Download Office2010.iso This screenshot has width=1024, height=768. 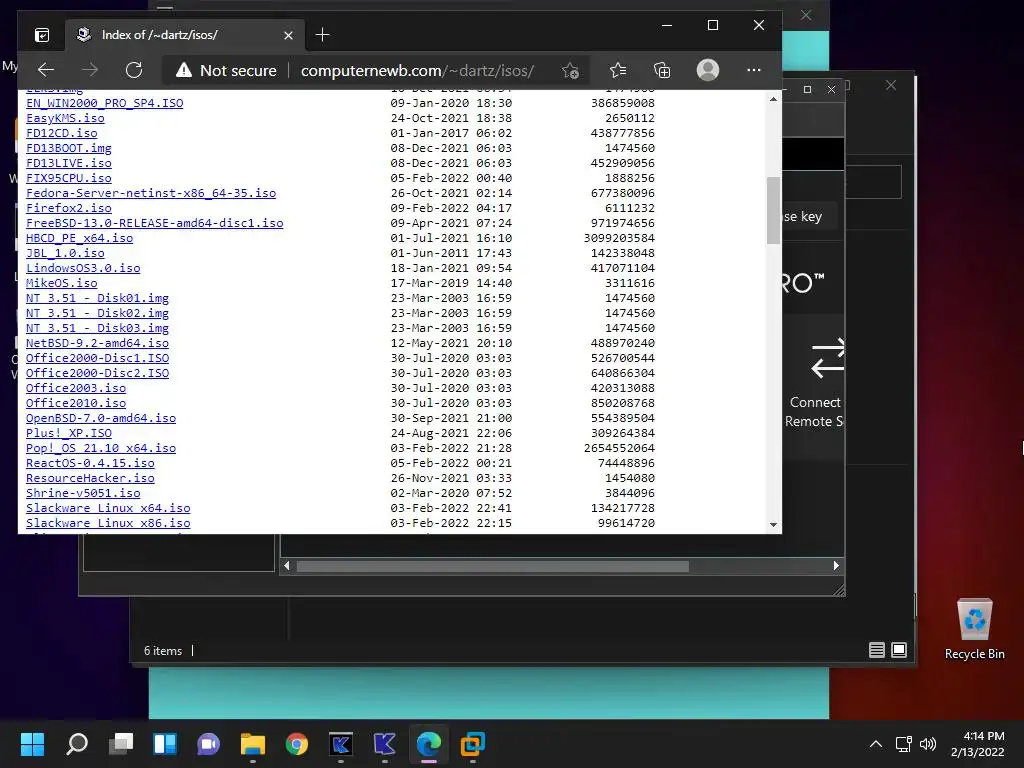pyautogui.click(x=76, y=404)
